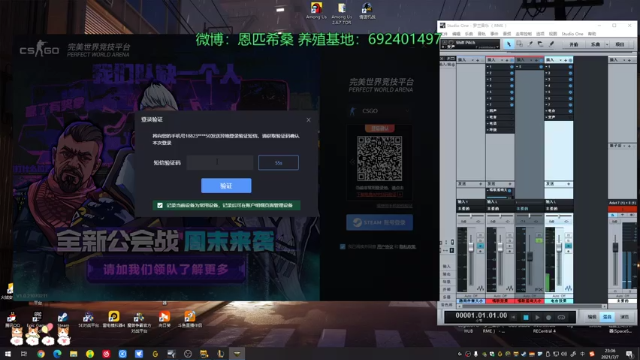Viewport: 640px width, 360px height.
Task: Toggle the Loop button in Studio One transport
Action: 561,317
